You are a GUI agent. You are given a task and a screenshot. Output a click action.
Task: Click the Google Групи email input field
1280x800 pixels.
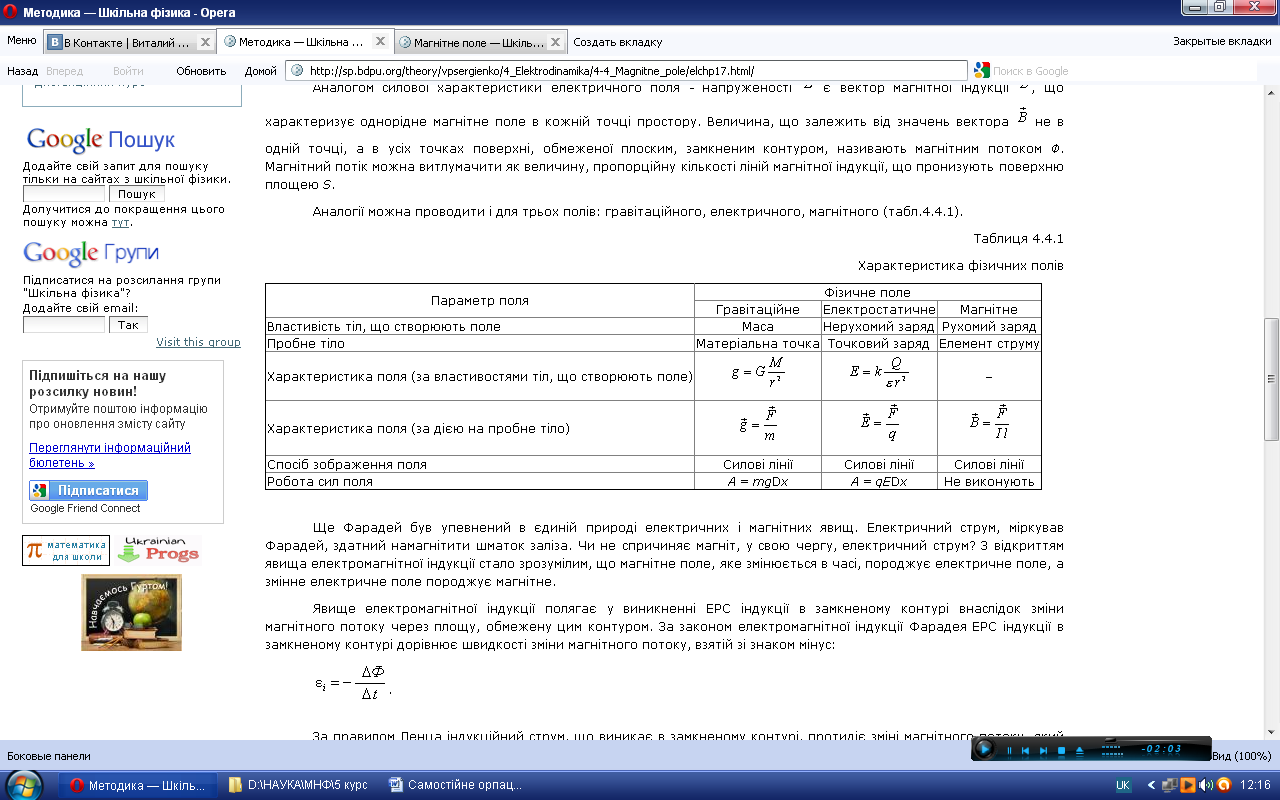[64, 325]
